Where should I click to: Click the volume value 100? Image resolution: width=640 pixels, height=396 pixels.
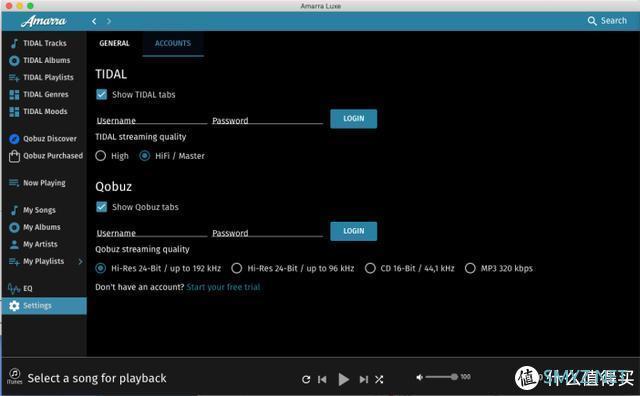pos(465,377)
